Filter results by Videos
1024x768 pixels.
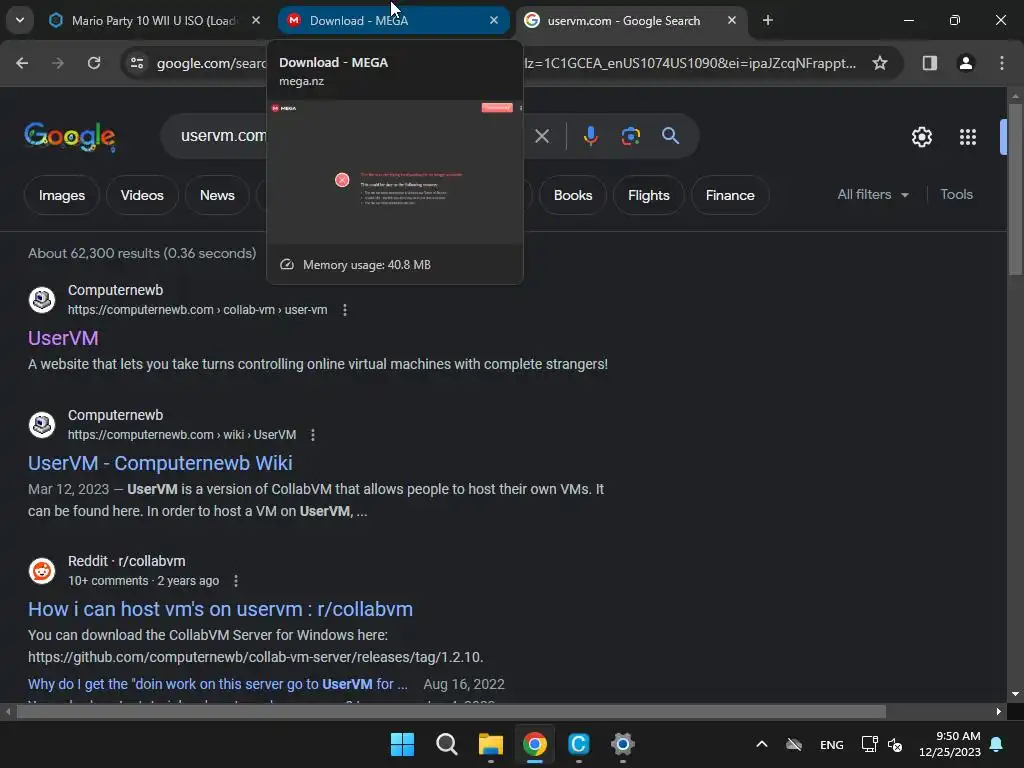(142, 195)
